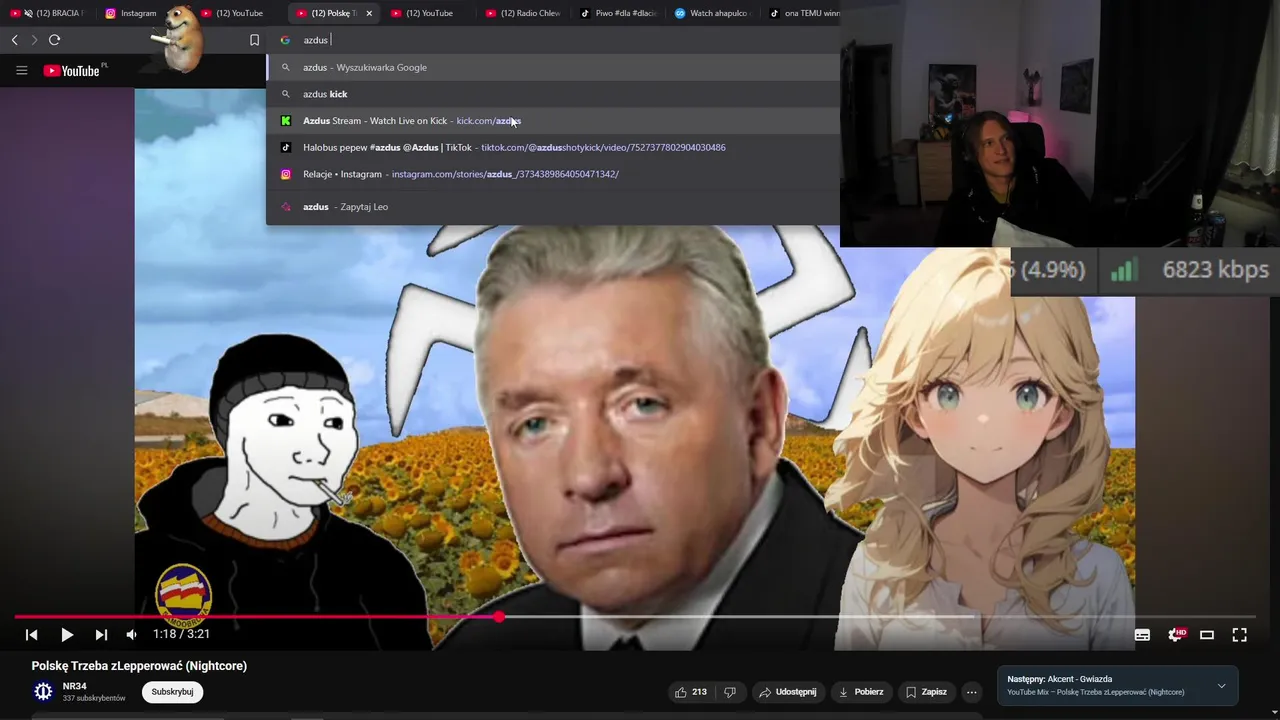
Task: Switch to Piwo #dla TikTok tab
Action: click(618, 13)
